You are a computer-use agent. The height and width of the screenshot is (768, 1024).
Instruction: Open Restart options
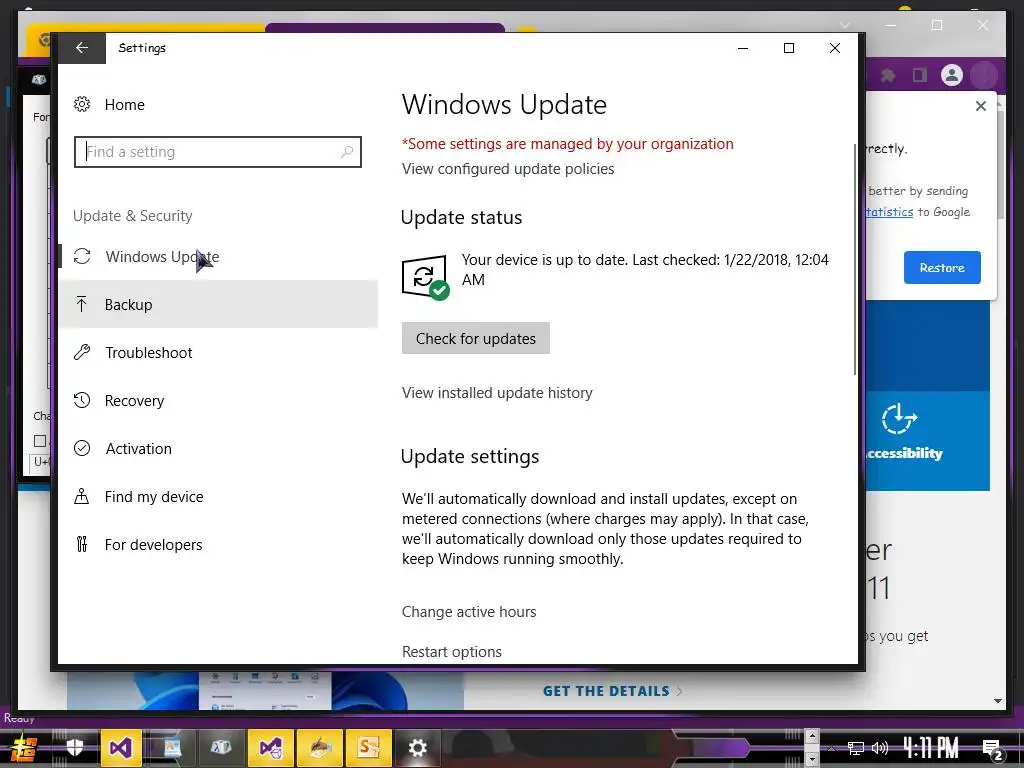click(452, 652)
